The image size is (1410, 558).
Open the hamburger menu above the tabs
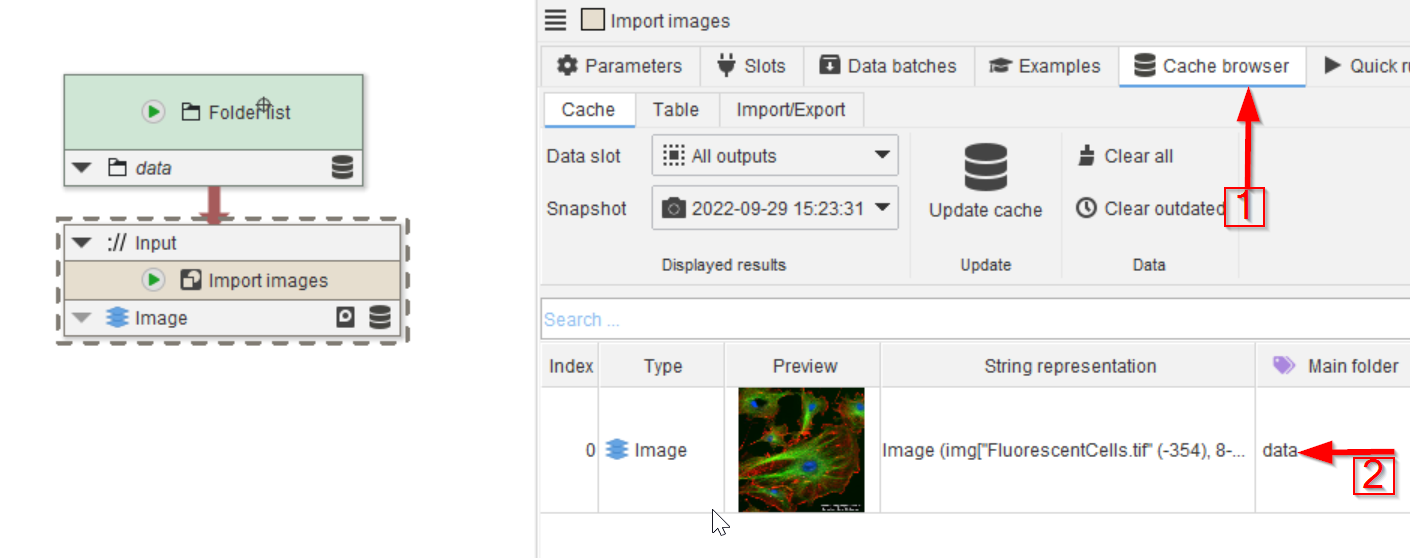click(x=556, y=20)
